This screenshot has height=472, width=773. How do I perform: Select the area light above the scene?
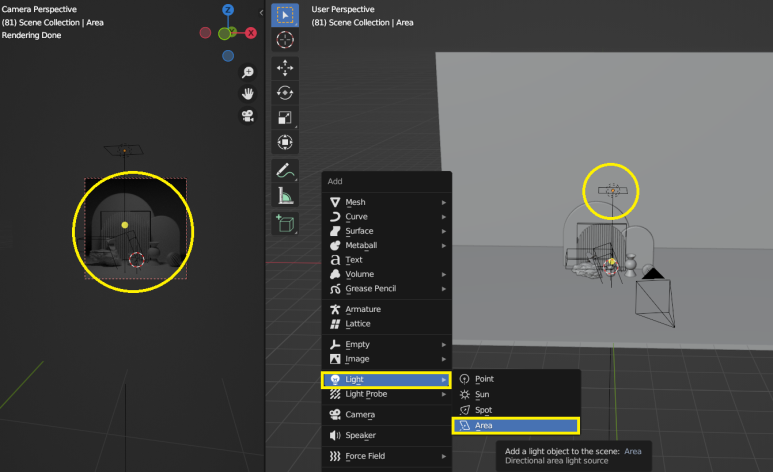[x=613, y=190]
